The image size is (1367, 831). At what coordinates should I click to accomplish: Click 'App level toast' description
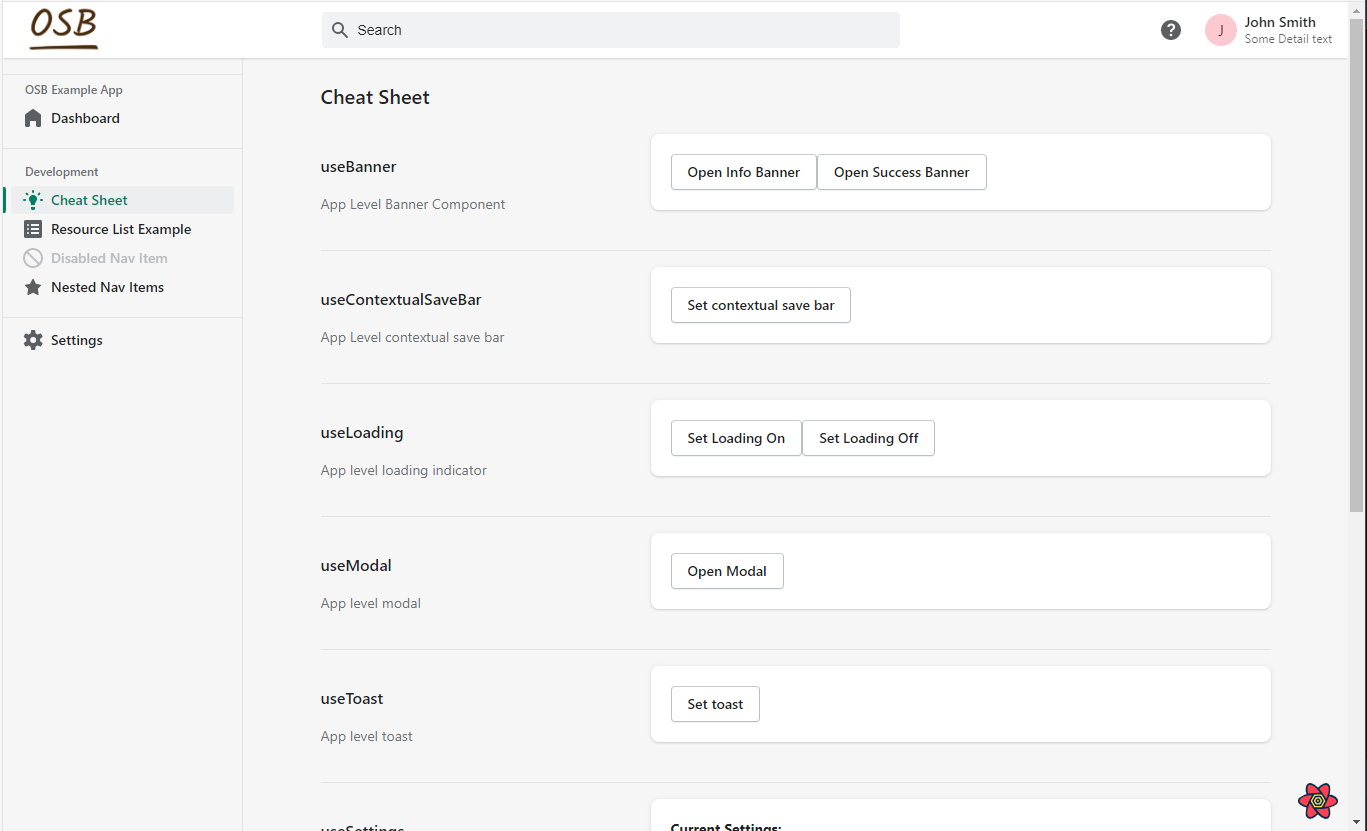366,736
